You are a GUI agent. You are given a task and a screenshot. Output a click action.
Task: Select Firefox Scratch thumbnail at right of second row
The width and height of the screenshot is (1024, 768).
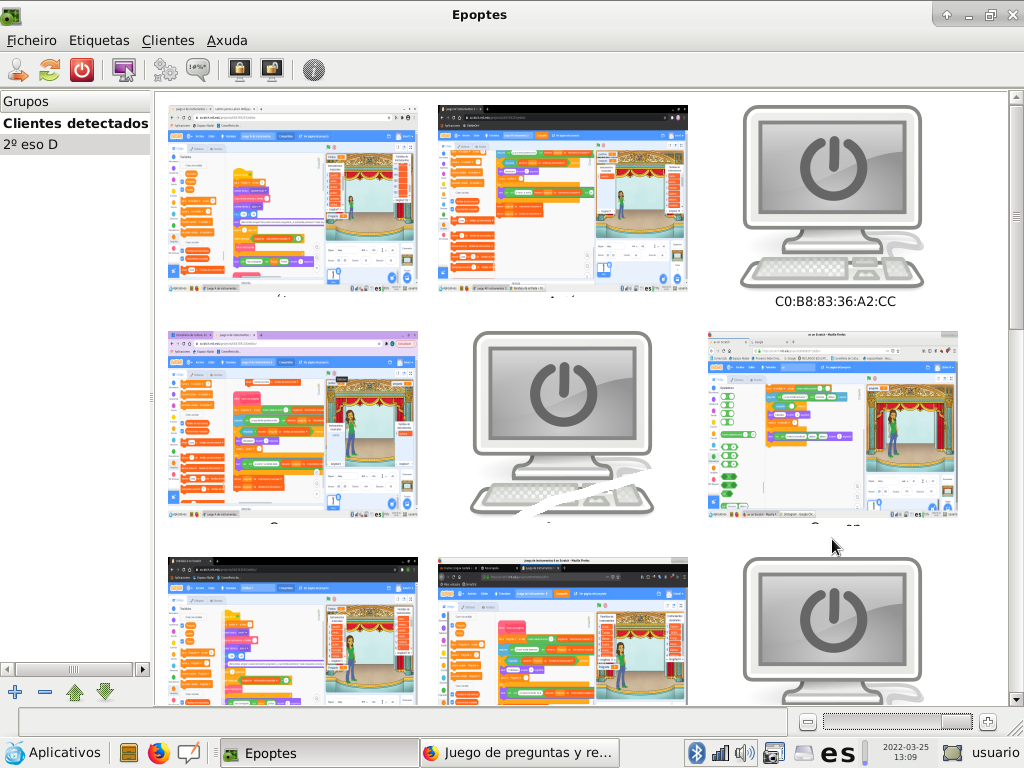click(x=833, y=424)
